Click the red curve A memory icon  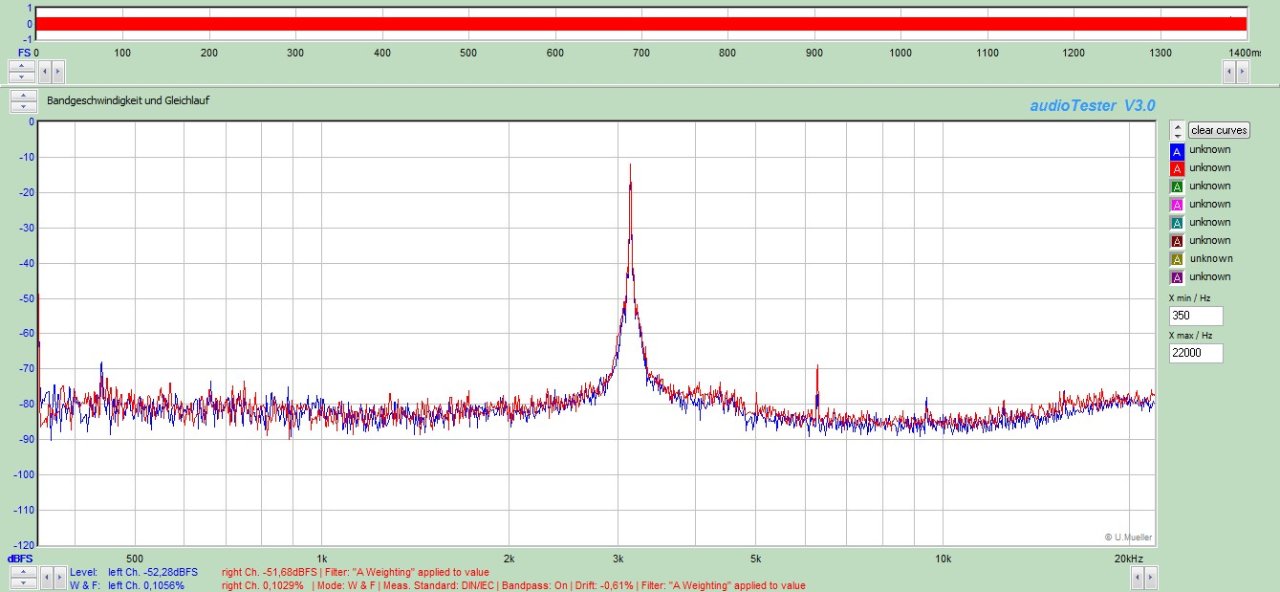pos(1177,169)
